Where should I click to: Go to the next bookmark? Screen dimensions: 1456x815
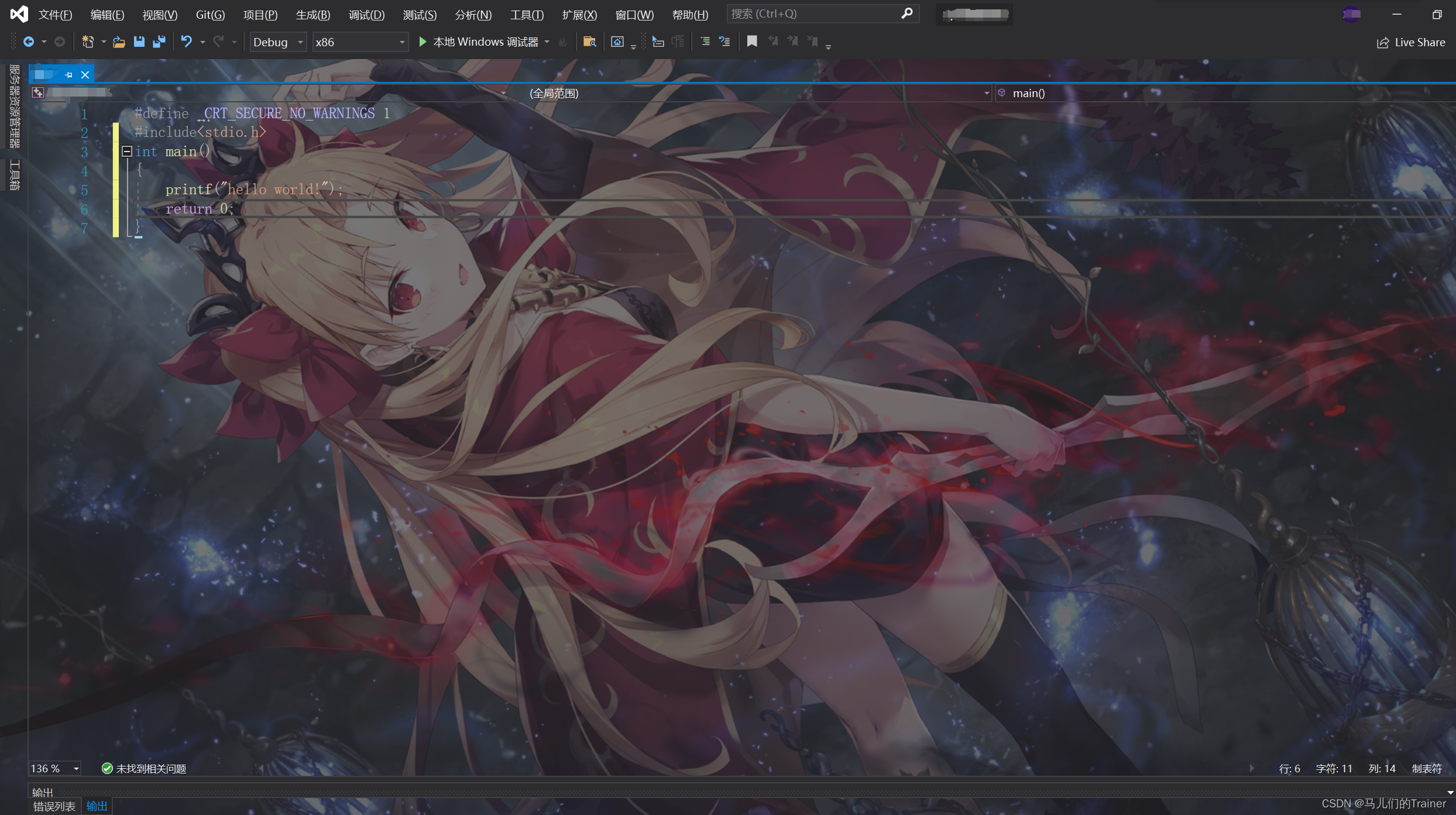(x=793, y=42)
